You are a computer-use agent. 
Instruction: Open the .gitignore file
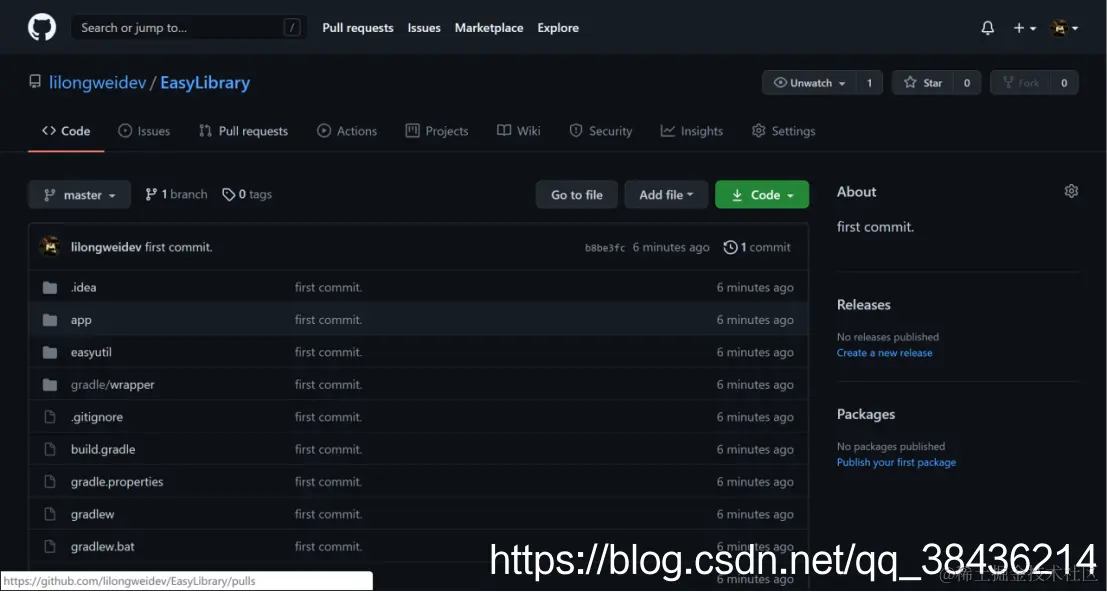pos(97,417)
